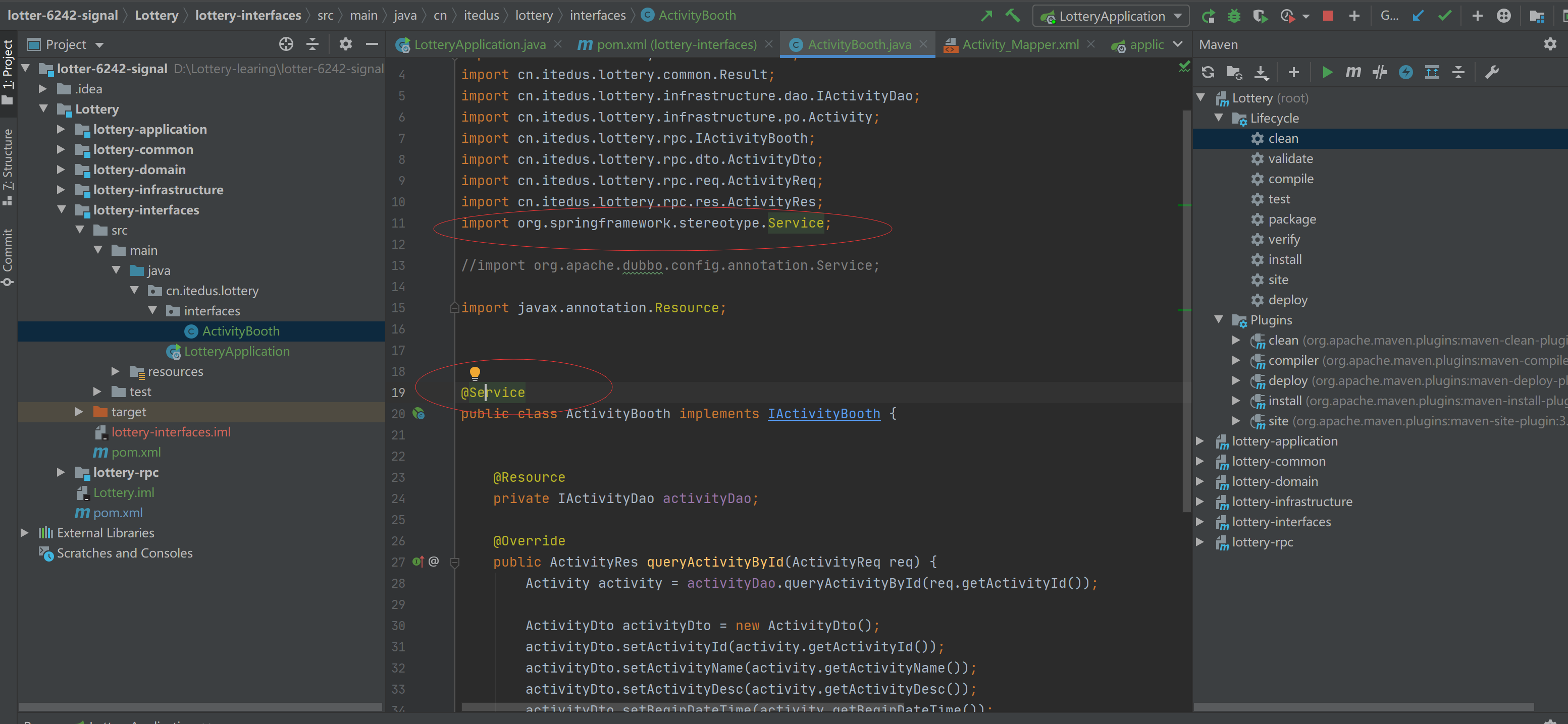This screenshot has height=724, width=1568.
Task: Expand the lottery-rpc module in Project tree
Action: coord(61,472)
